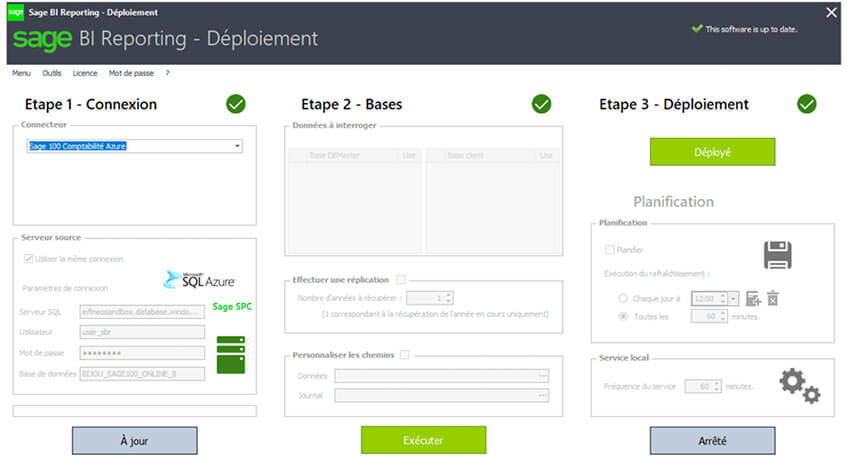Enable Personnaliser les chemins checkbox
Viewport: 847px width, 459px height.
point(405,355)
